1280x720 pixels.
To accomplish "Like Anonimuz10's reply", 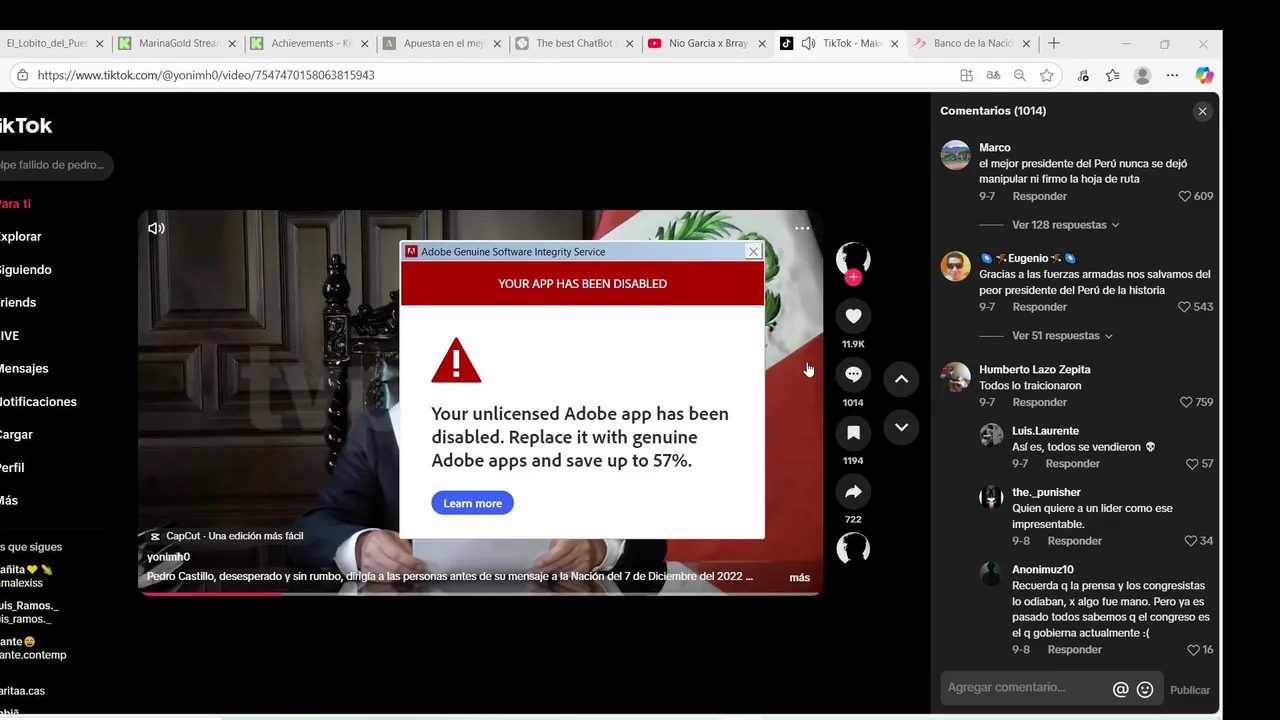I will 1193,650.
